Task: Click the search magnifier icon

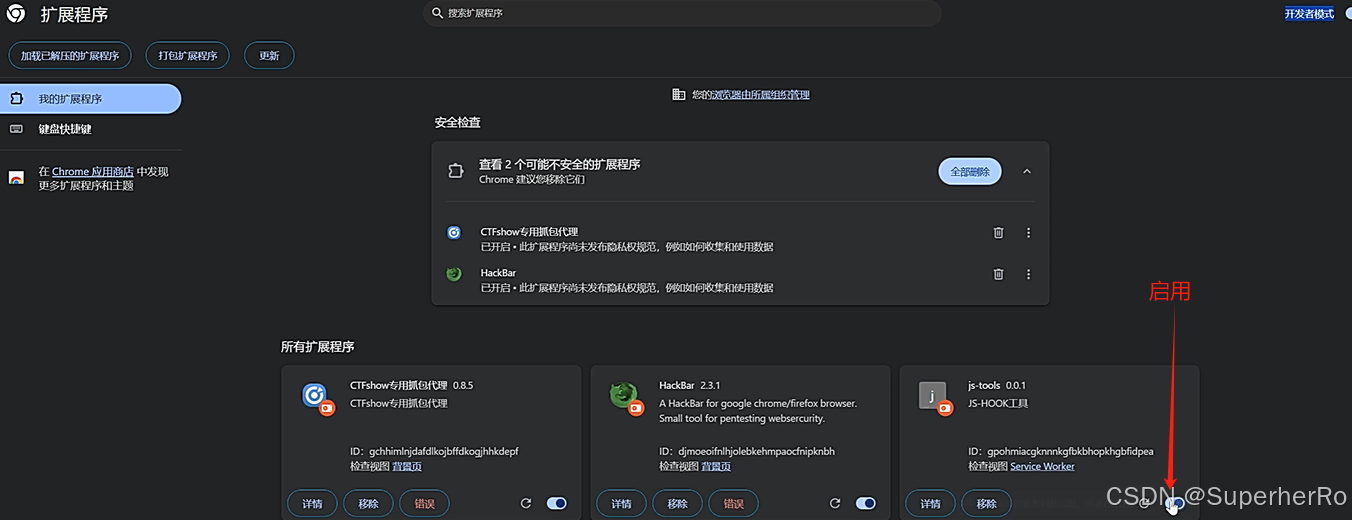Action: coord(437,14)
